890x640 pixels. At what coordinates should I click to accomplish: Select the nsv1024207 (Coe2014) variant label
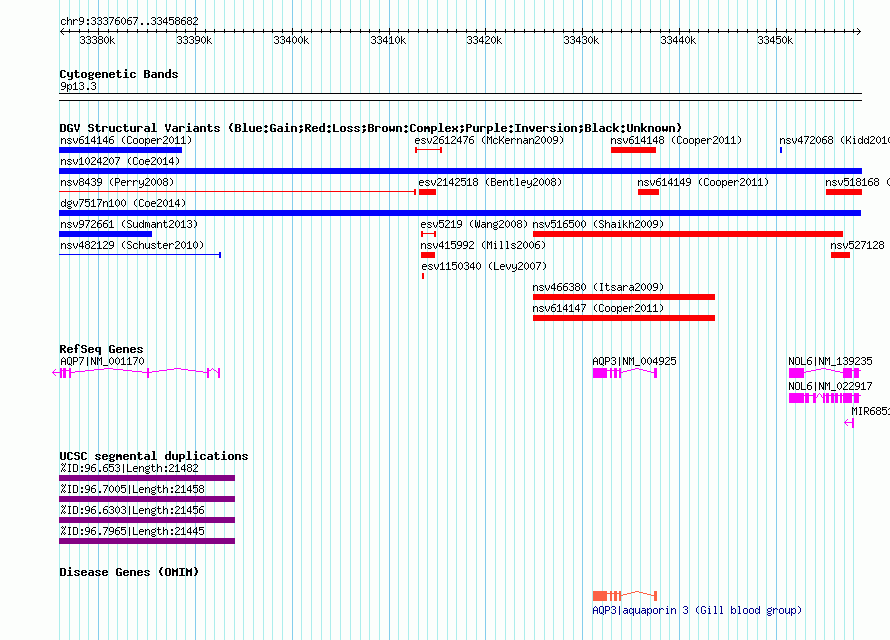tap(120, 161)
